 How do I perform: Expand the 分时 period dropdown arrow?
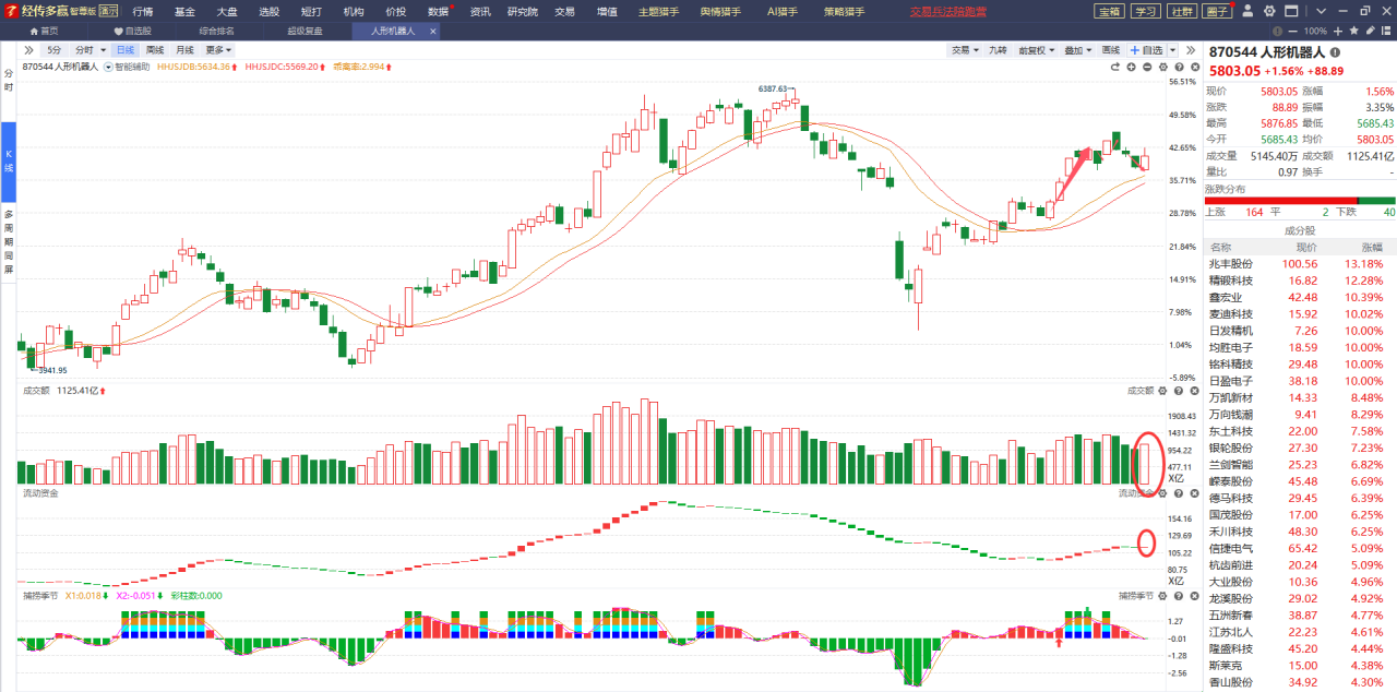tap(103, 50)
